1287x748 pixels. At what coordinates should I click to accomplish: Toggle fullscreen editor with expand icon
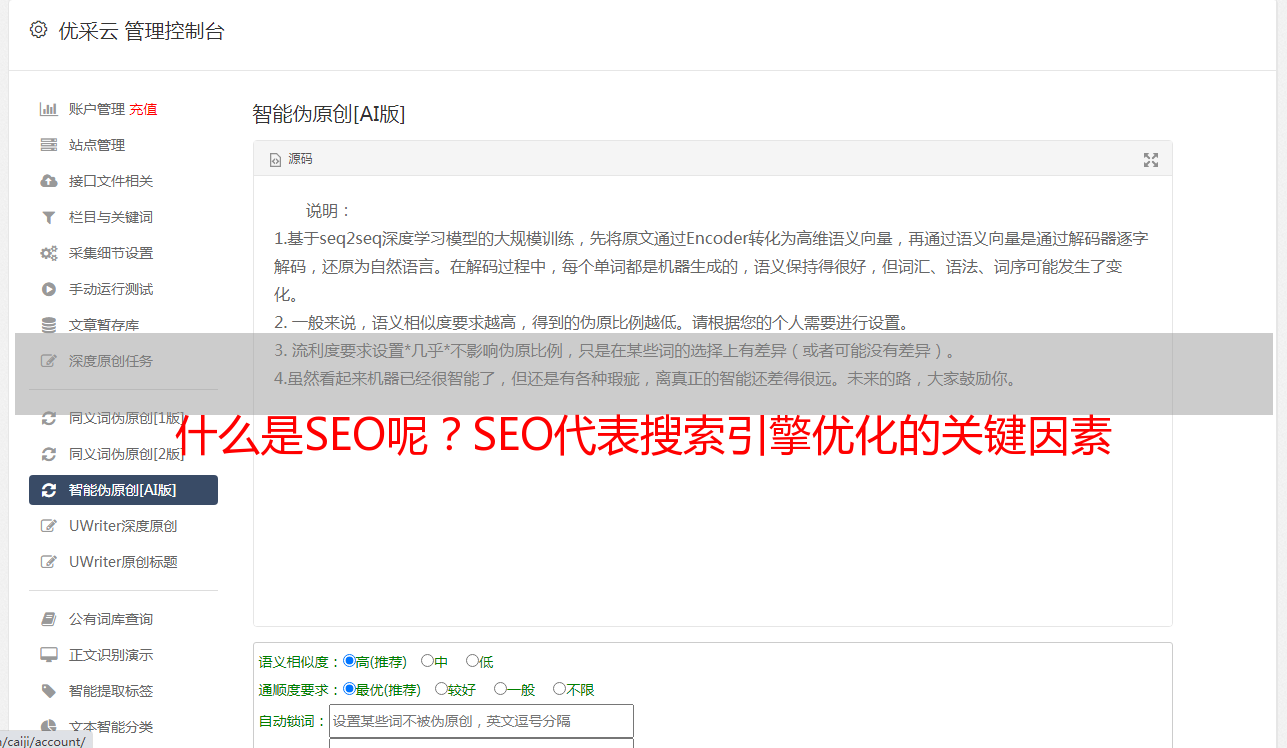pos(1151,160)
